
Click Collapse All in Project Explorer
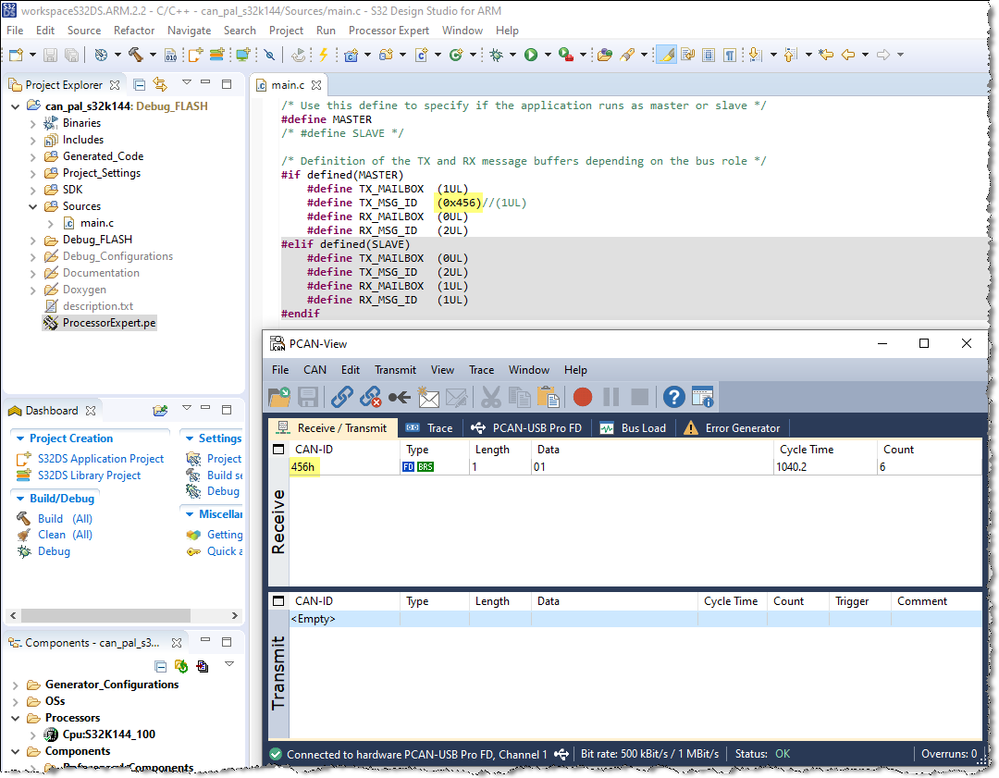tap(140, 85)
